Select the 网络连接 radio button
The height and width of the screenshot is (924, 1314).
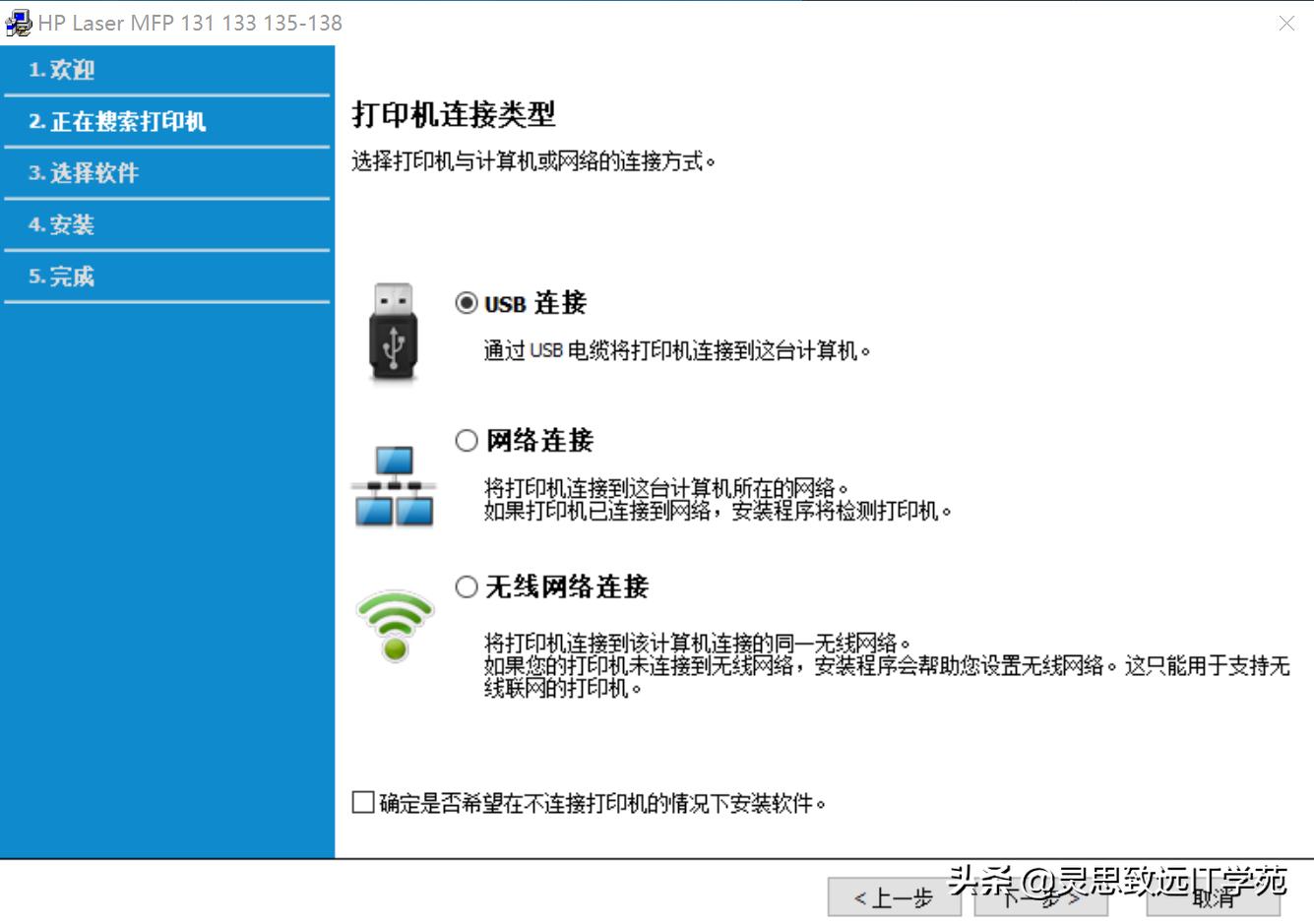466,441
